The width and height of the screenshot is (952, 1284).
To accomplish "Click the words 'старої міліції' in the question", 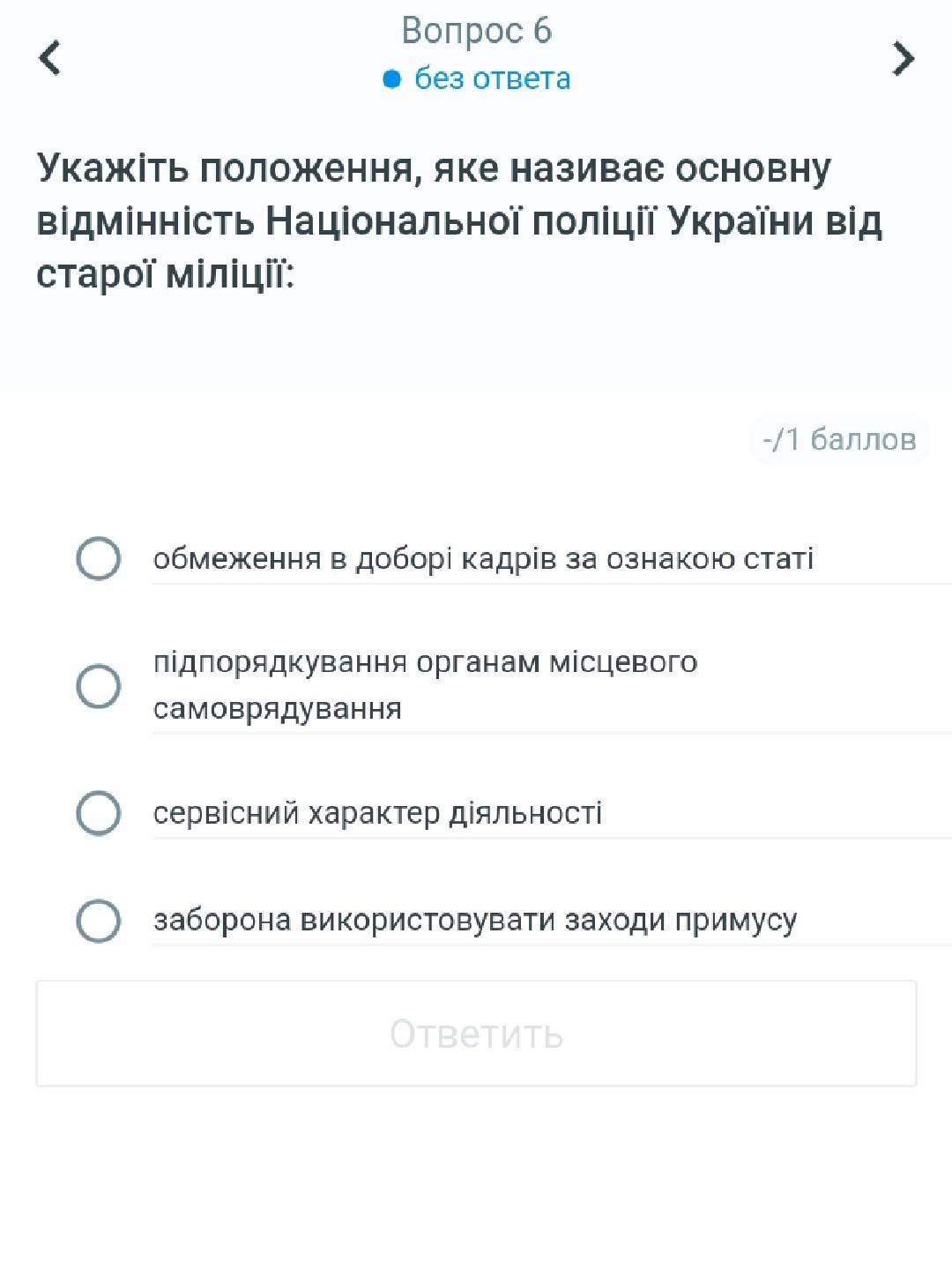I will point(164,274).
